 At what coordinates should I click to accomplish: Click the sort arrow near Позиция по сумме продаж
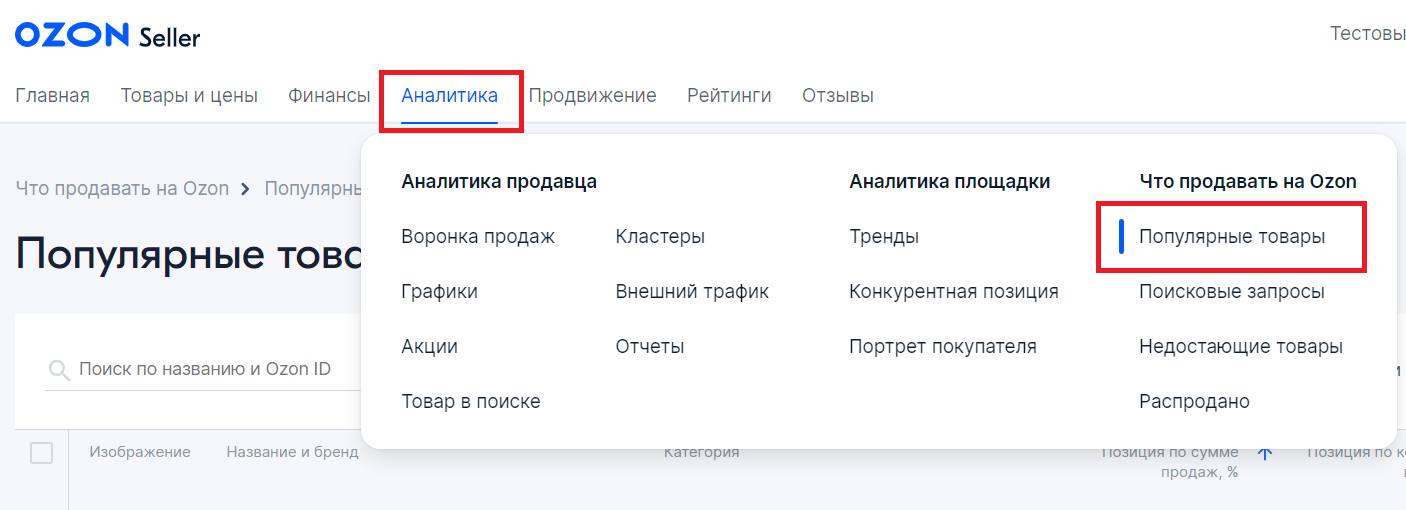pos(1264,453)
